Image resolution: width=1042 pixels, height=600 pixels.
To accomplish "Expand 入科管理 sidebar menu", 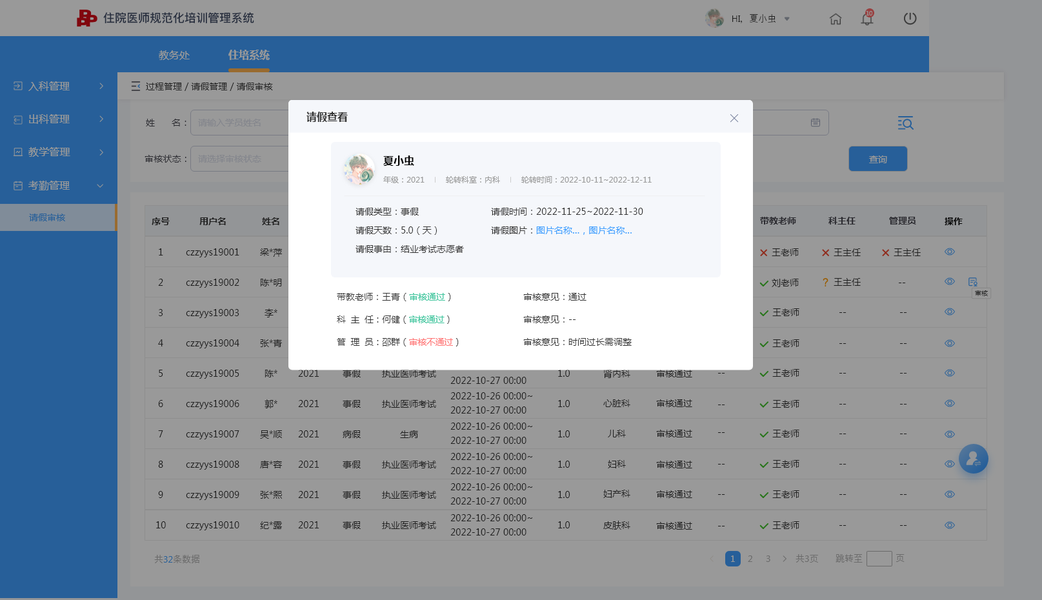I will (x=58, y=86).
